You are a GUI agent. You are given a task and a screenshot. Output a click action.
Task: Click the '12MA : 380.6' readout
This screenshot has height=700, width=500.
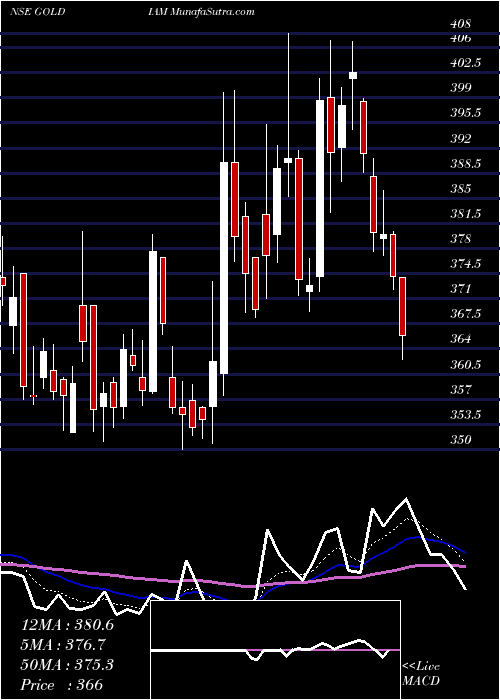click(67, 625)
